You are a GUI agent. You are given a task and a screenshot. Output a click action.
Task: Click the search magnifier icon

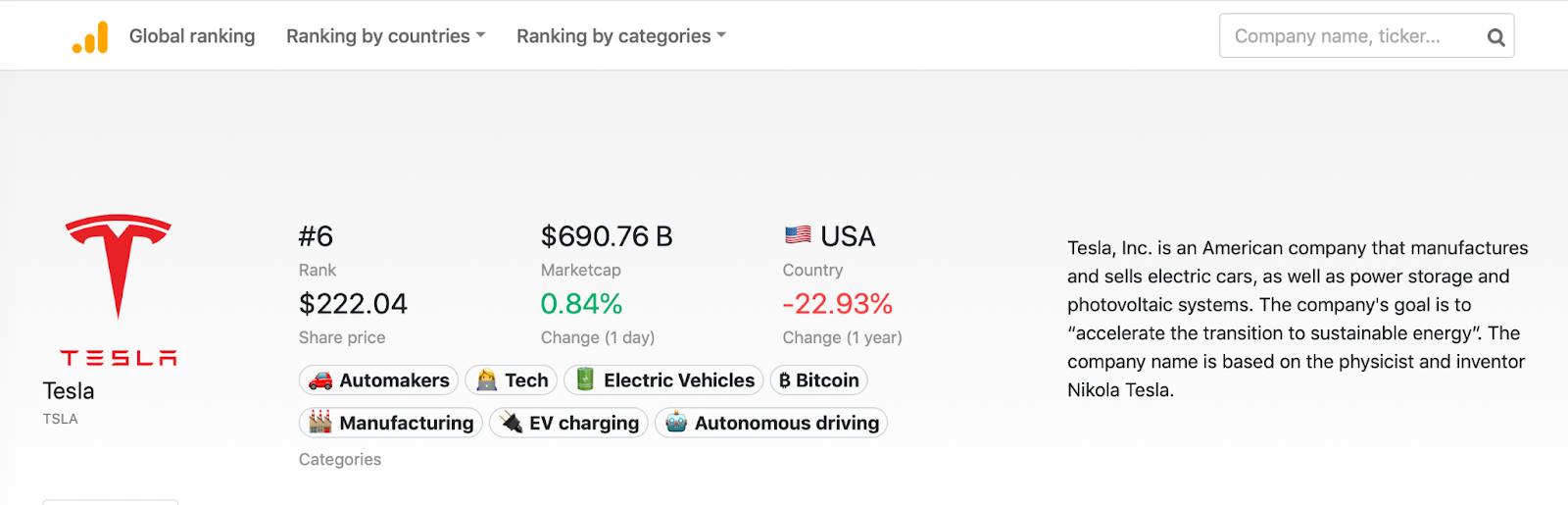[x=1495, y=37]
